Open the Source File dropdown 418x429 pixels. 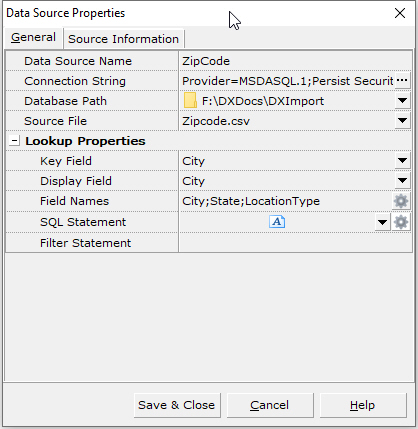coord(402,121)
